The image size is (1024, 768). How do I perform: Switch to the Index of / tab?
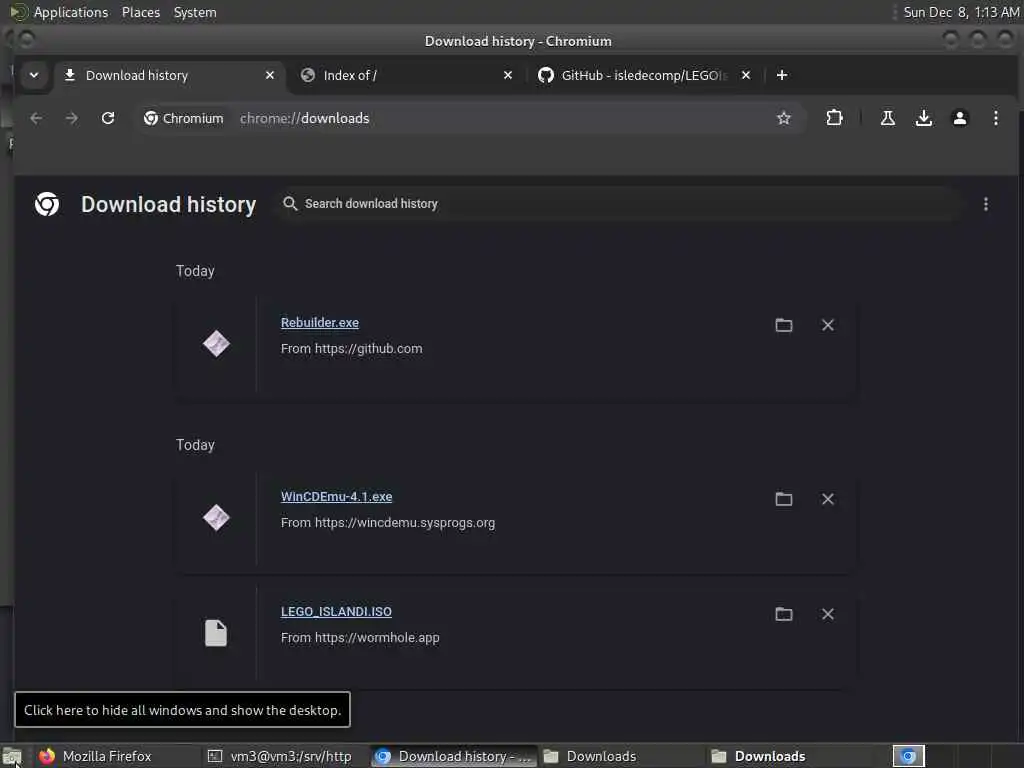[407, 75]
